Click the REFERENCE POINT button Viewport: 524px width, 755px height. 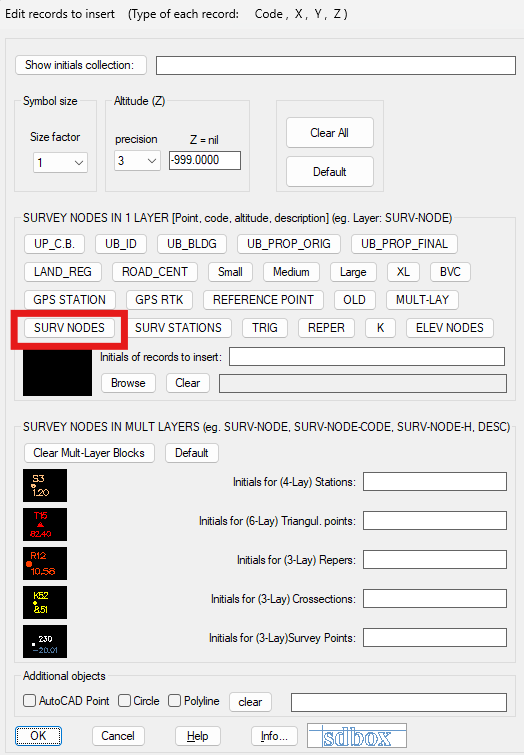(x=263, y=299)
